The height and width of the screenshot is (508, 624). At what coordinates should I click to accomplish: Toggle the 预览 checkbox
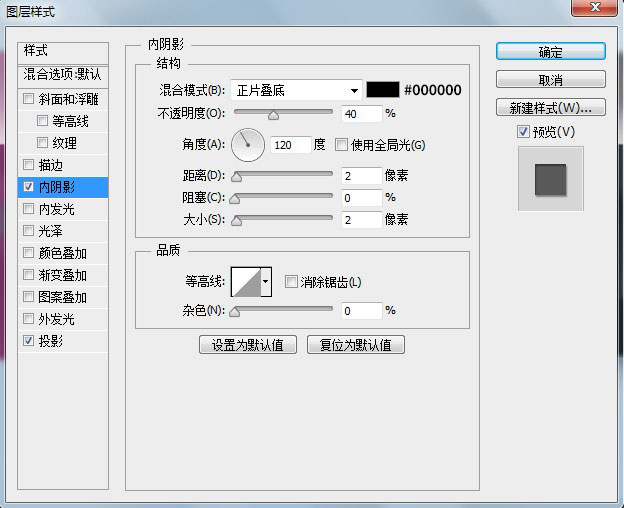[x=523, y=132]
